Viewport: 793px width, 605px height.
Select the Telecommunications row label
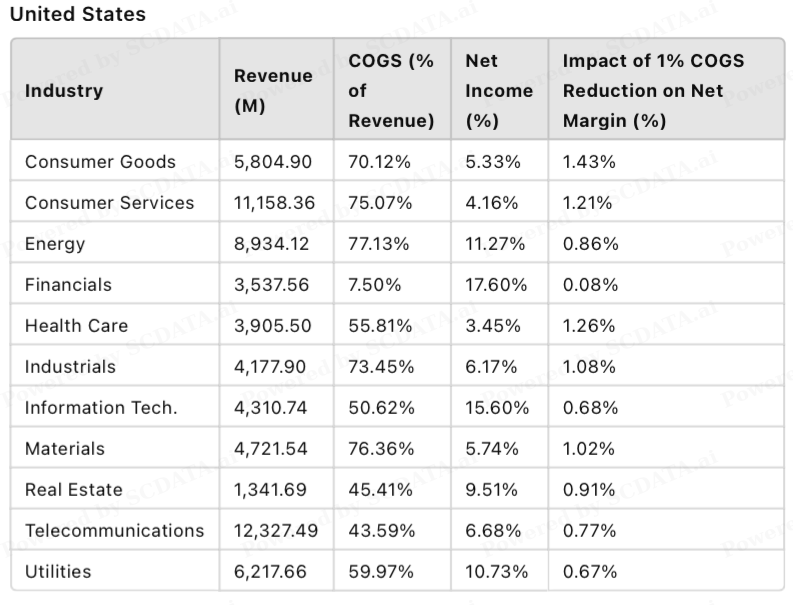point(114,531)
